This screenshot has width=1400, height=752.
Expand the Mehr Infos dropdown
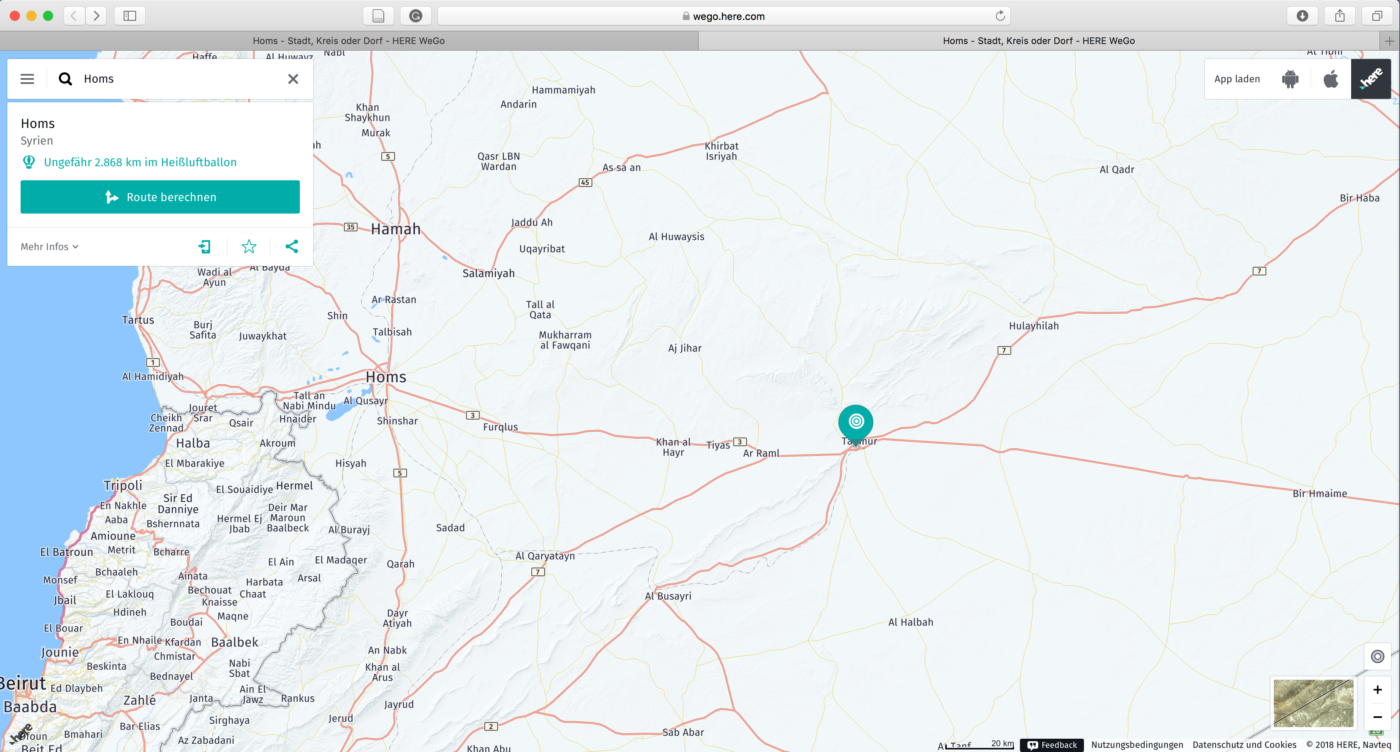[x=49, y=247]
